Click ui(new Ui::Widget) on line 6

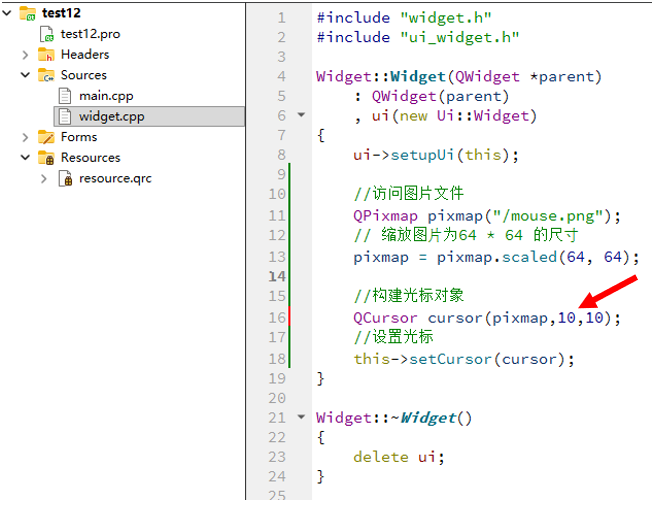[454, 116]
